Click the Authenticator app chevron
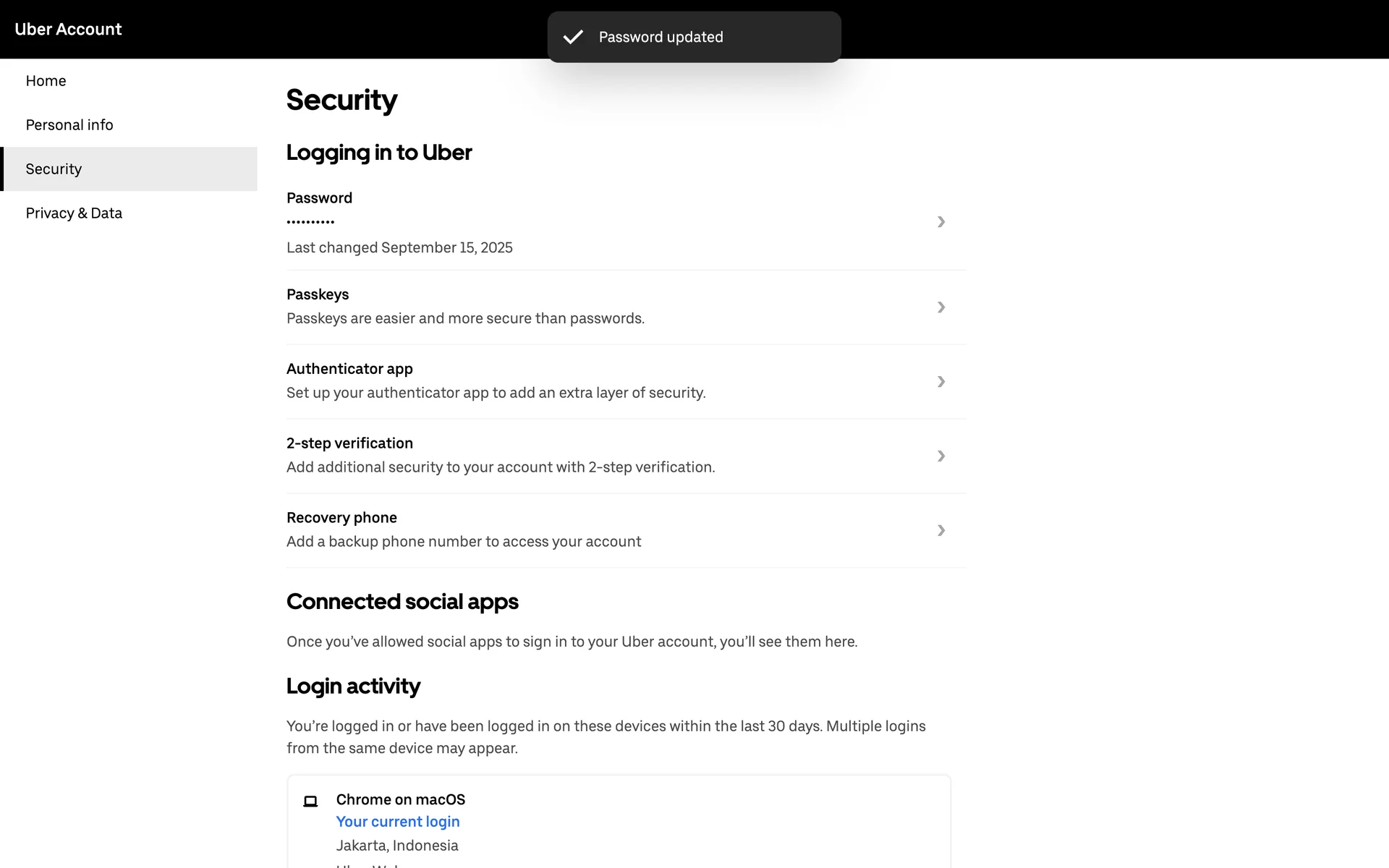1389x868 pixels. point(941,382)
